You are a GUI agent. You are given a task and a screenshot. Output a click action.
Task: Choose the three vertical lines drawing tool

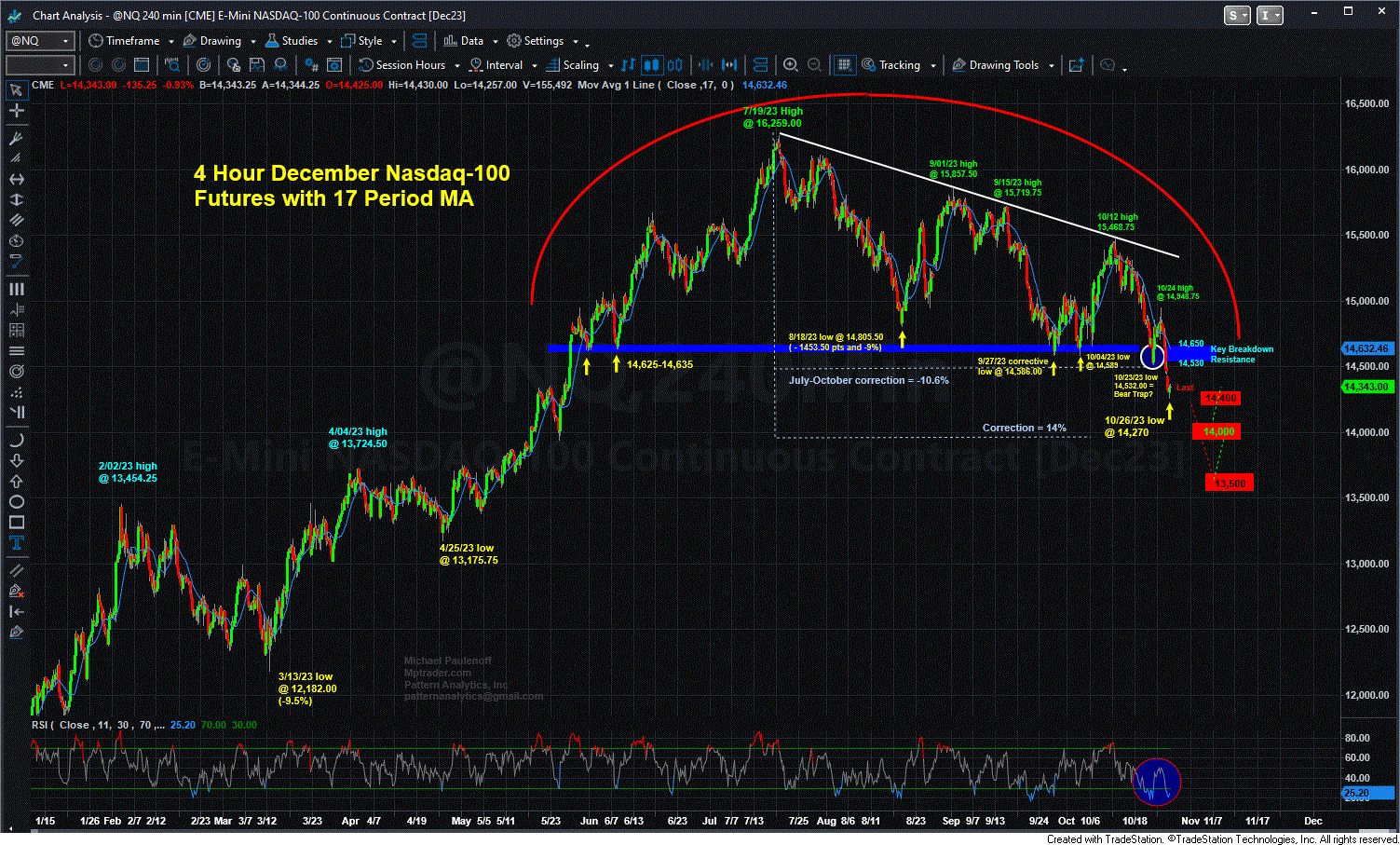[x=16, y=290]
